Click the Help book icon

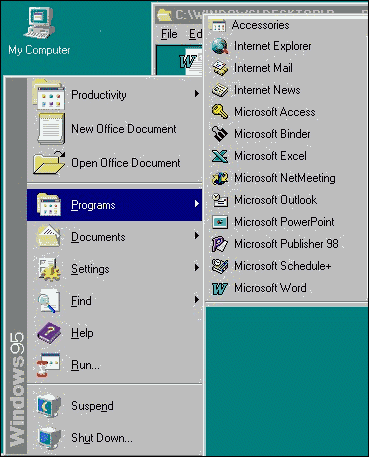[x=49, y=333]
